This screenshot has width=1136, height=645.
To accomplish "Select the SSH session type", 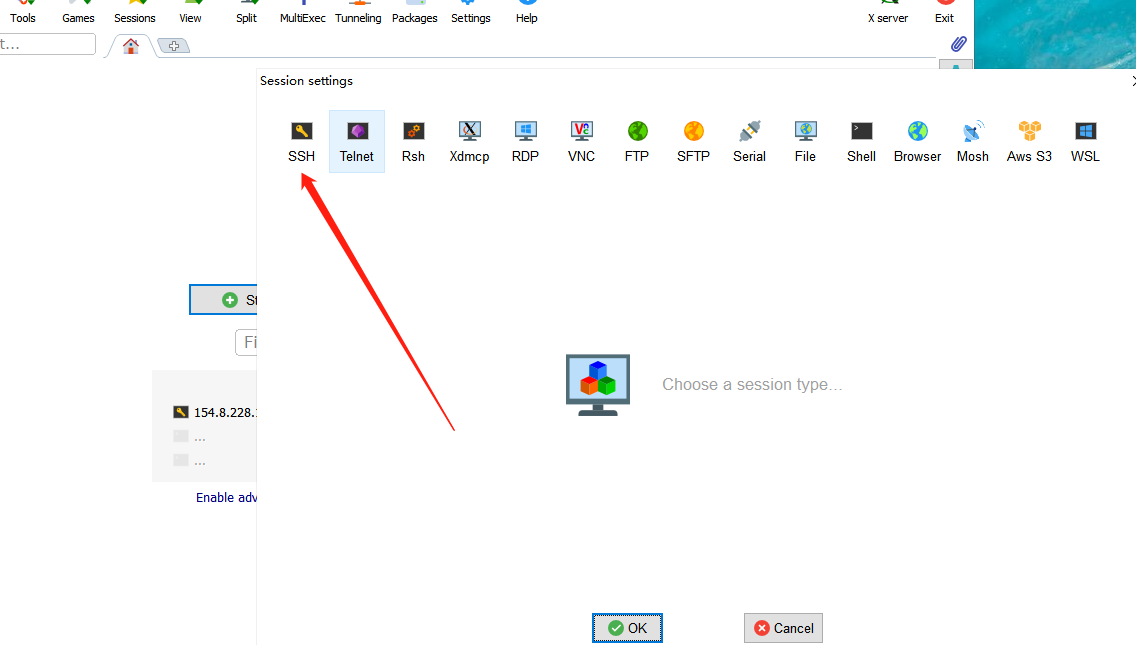I will click(x=301, y=141).
